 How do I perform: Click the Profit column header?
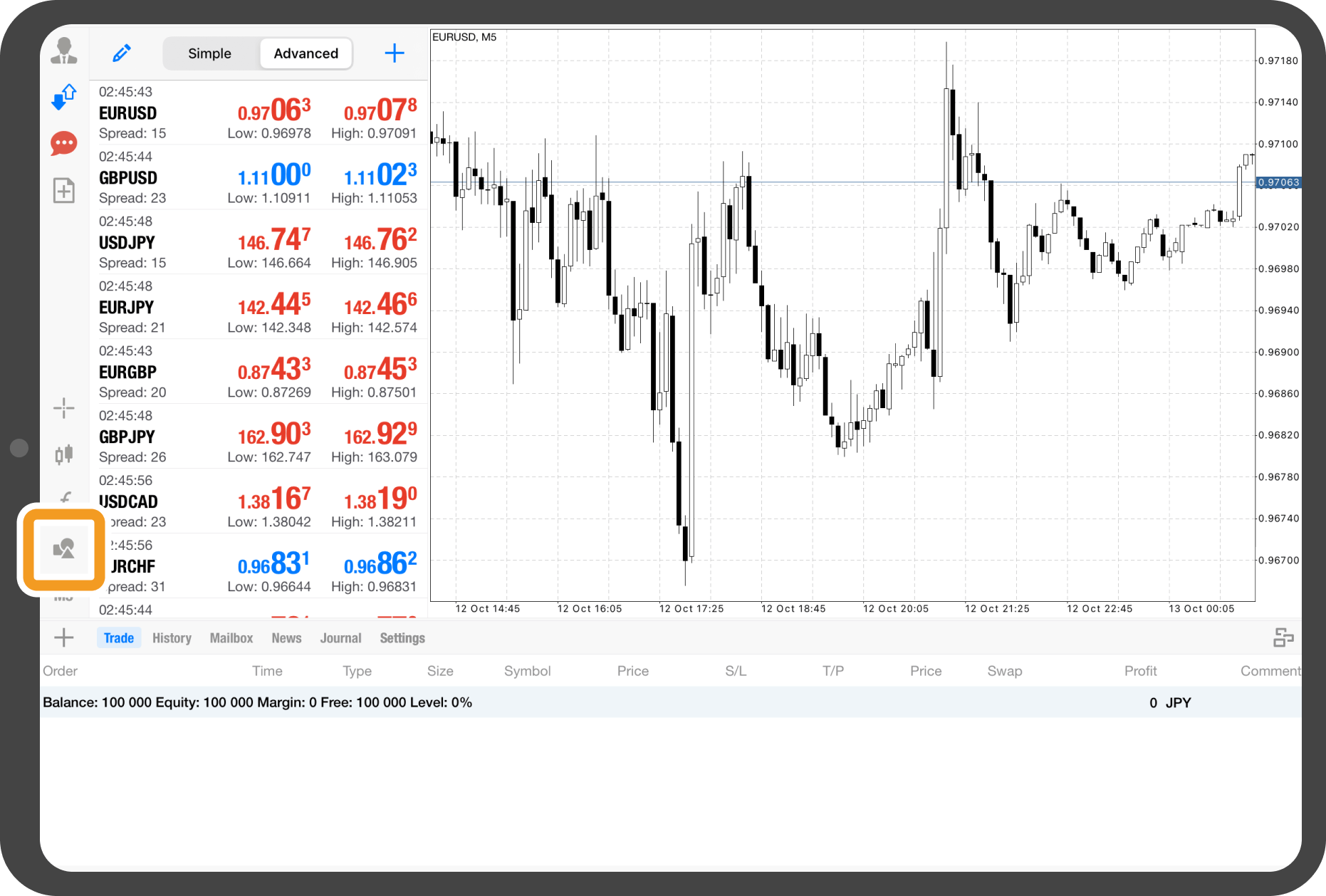[1140, 671]
